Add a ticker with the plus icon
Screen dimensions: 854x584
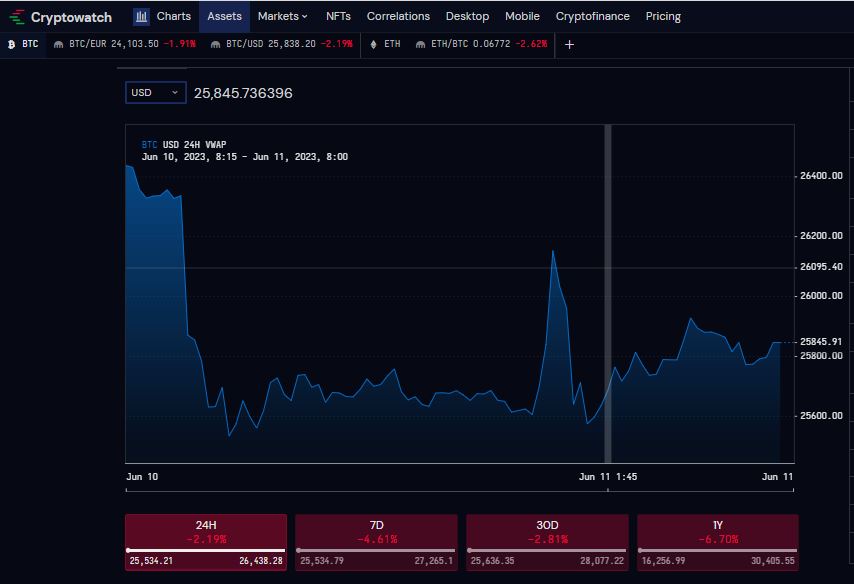(569, 45)
